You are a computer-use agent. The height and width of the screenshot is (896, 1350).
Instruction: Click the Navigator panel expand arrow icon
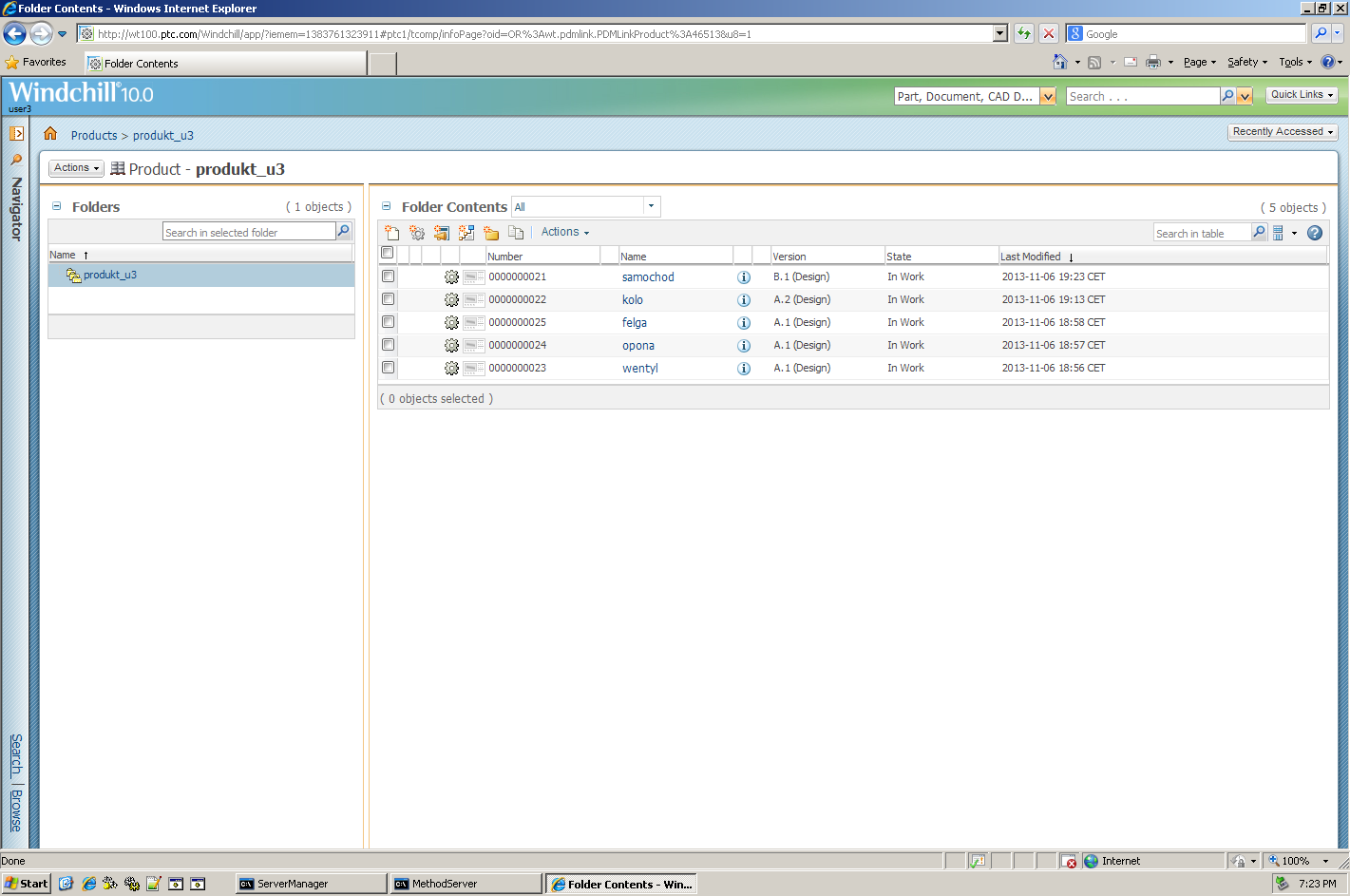[x=16, y=134]
